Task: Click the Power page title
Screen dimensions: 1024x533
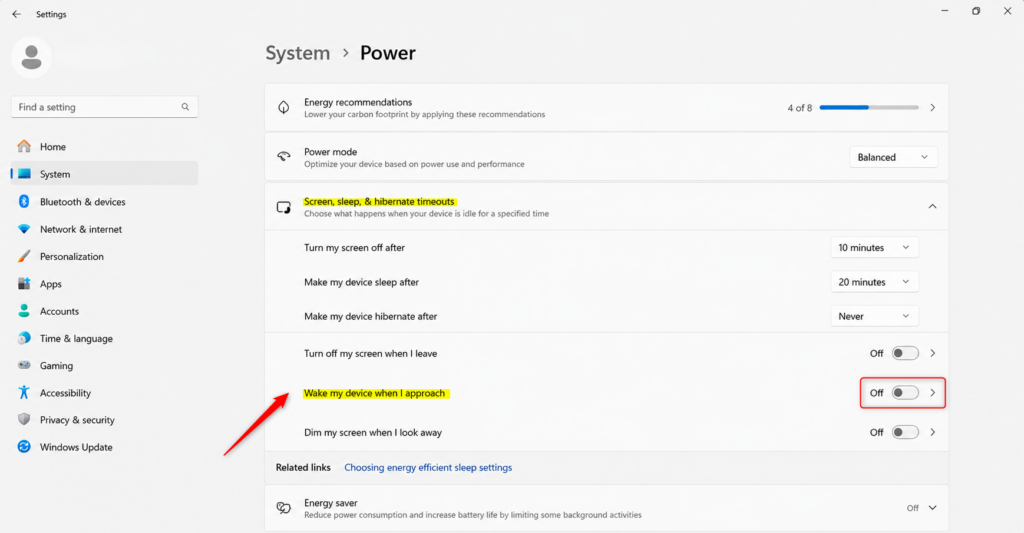Action: click(387, 53)
